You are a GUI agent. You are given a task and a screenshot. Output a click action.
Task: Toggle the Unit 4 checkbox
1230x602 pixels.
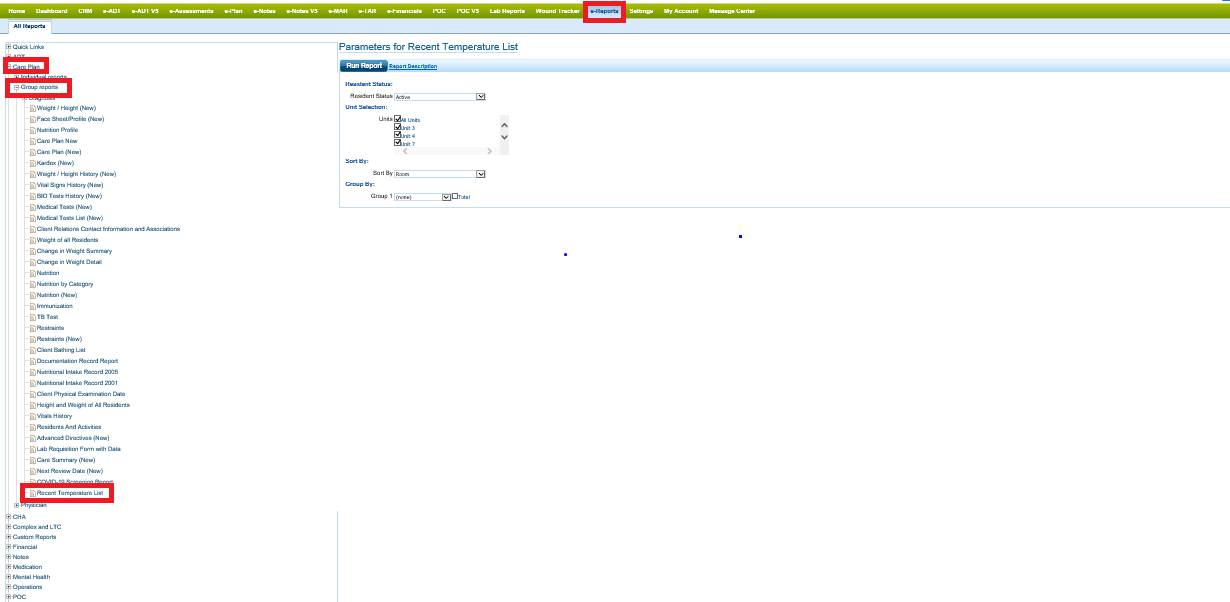(x=398, y=135)
